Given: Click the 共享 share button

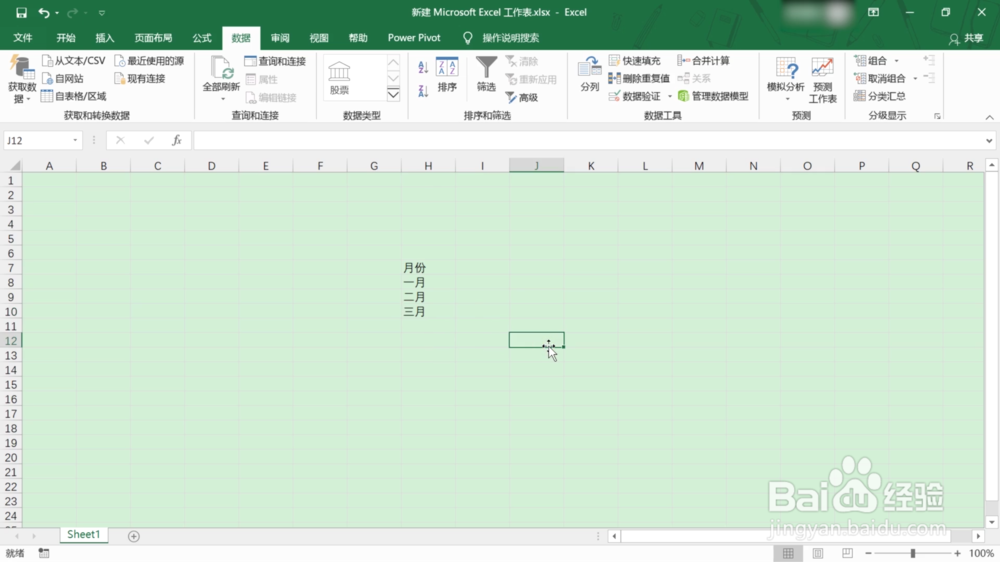Looking at the screenshot, I should pyautogui.click(x=966, y=38).
